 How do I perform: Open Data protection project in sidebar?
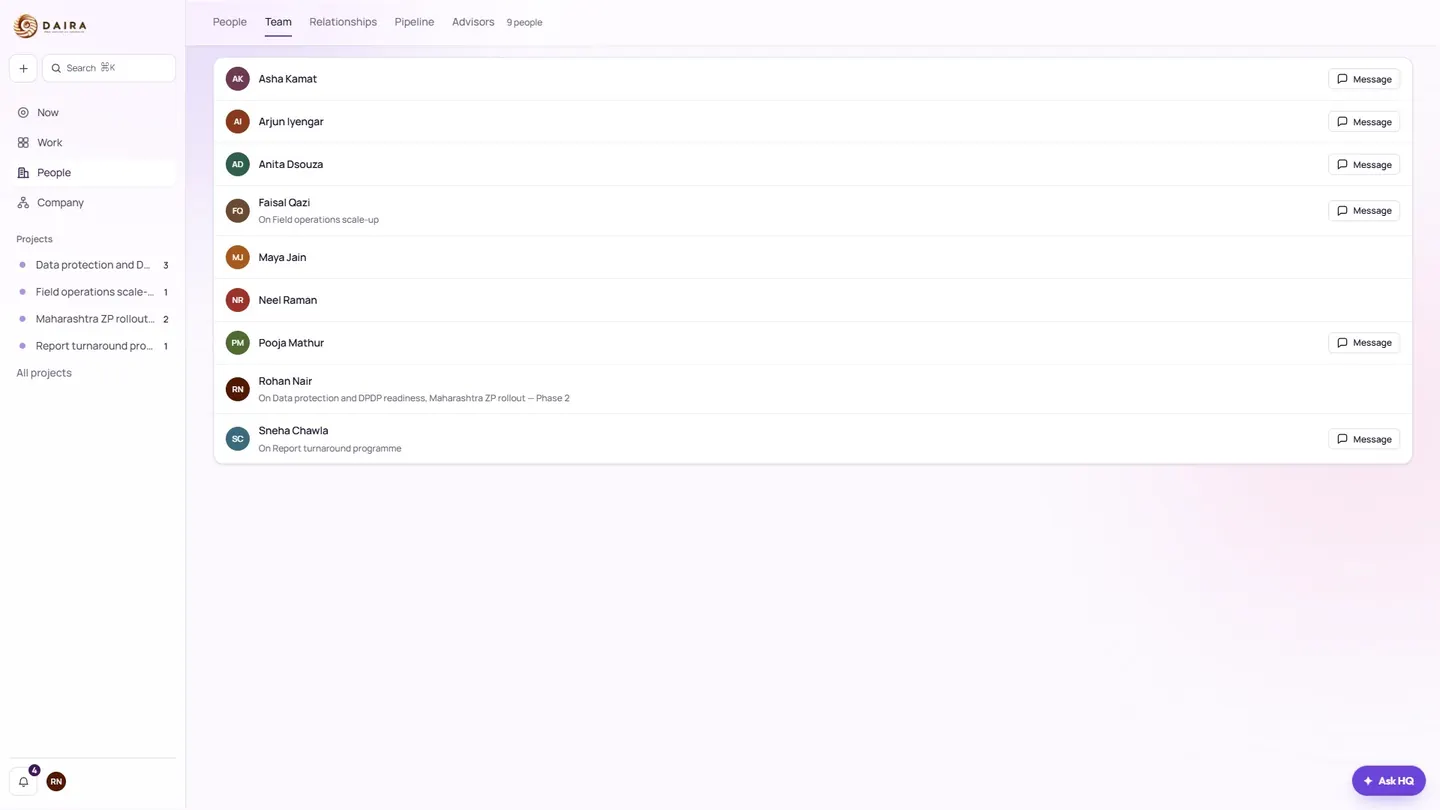click(92, 265)
